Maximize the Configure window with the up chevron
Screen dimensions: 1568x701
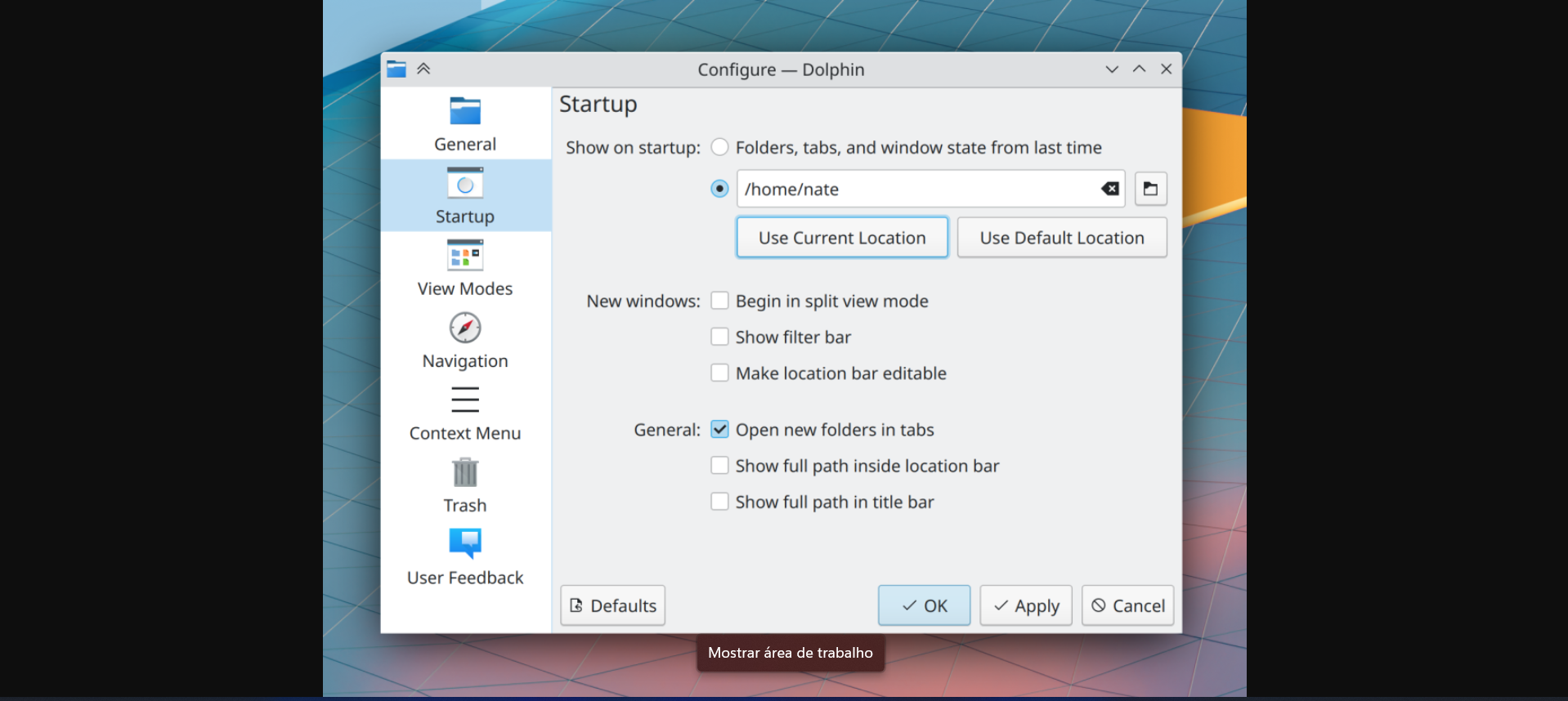[x=1139, y=69]
